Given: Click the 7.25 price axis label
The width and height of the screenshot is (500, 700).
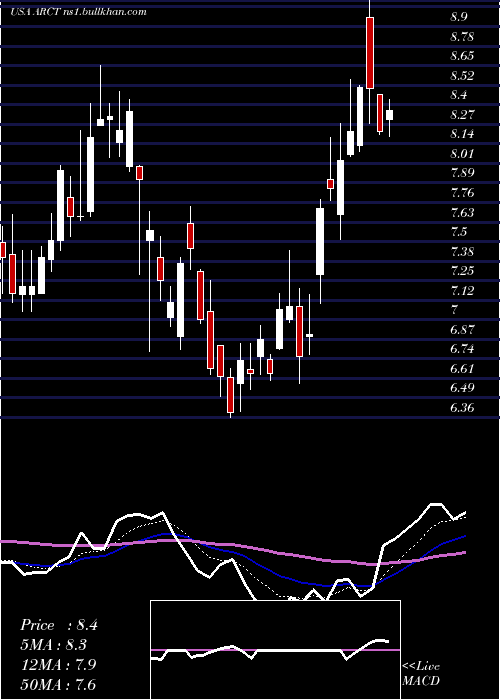Looking at the screenshot, I should point(462,271).
